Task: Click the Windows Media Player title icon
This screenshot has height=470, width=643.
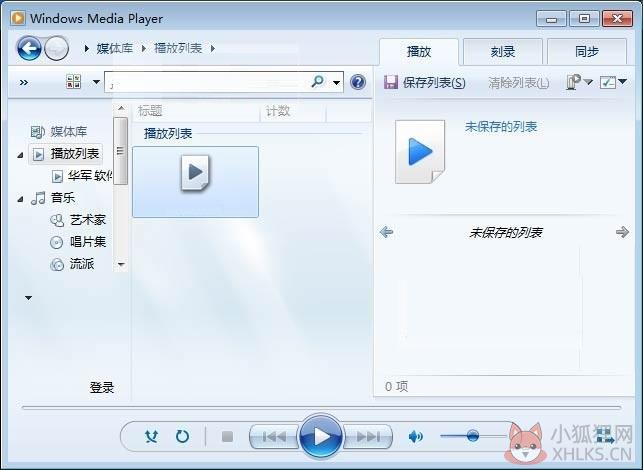Action: tap(18, 18)
